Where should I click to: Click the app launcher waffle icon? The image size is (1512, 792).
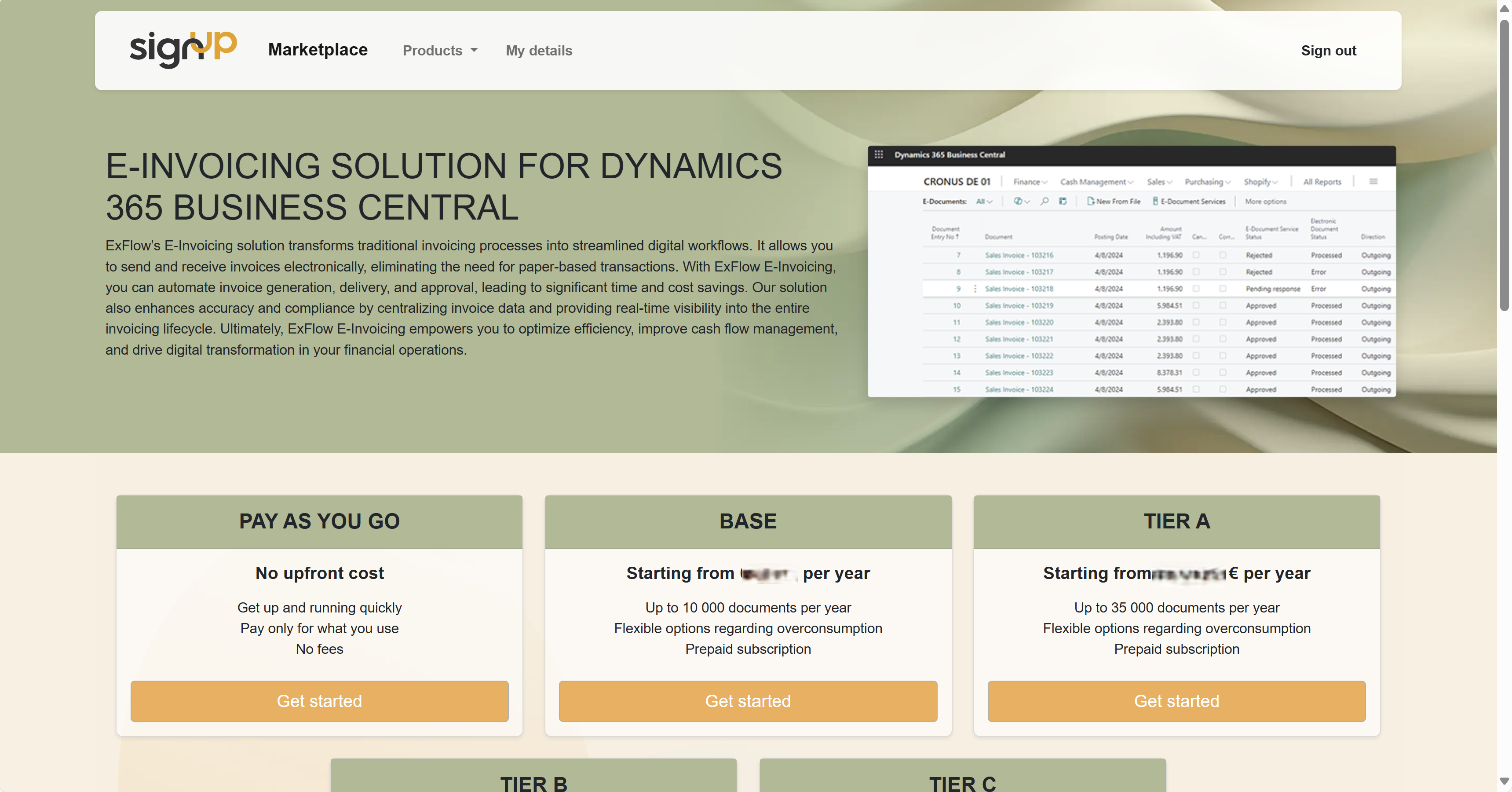click(x=878, y=154)
